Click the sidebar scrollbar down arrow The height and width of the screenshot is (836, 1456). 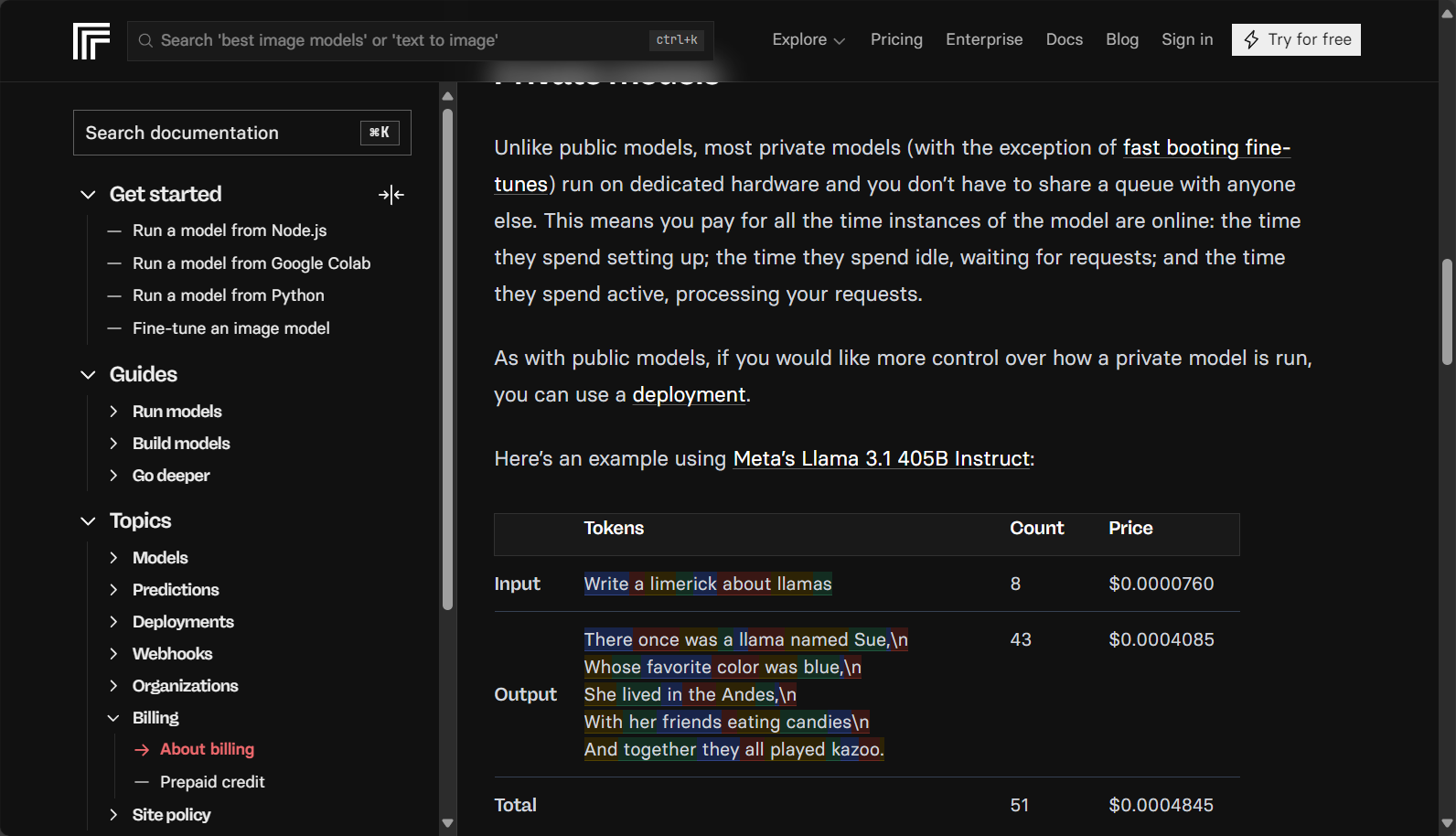point(447,823)
